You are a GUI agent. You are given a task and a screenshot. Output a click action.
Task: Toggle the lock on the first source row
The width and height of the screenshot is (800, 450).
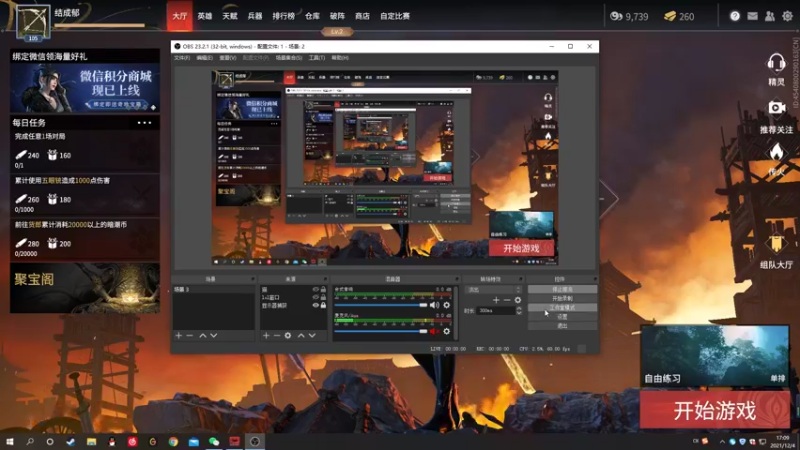[323, 289]
